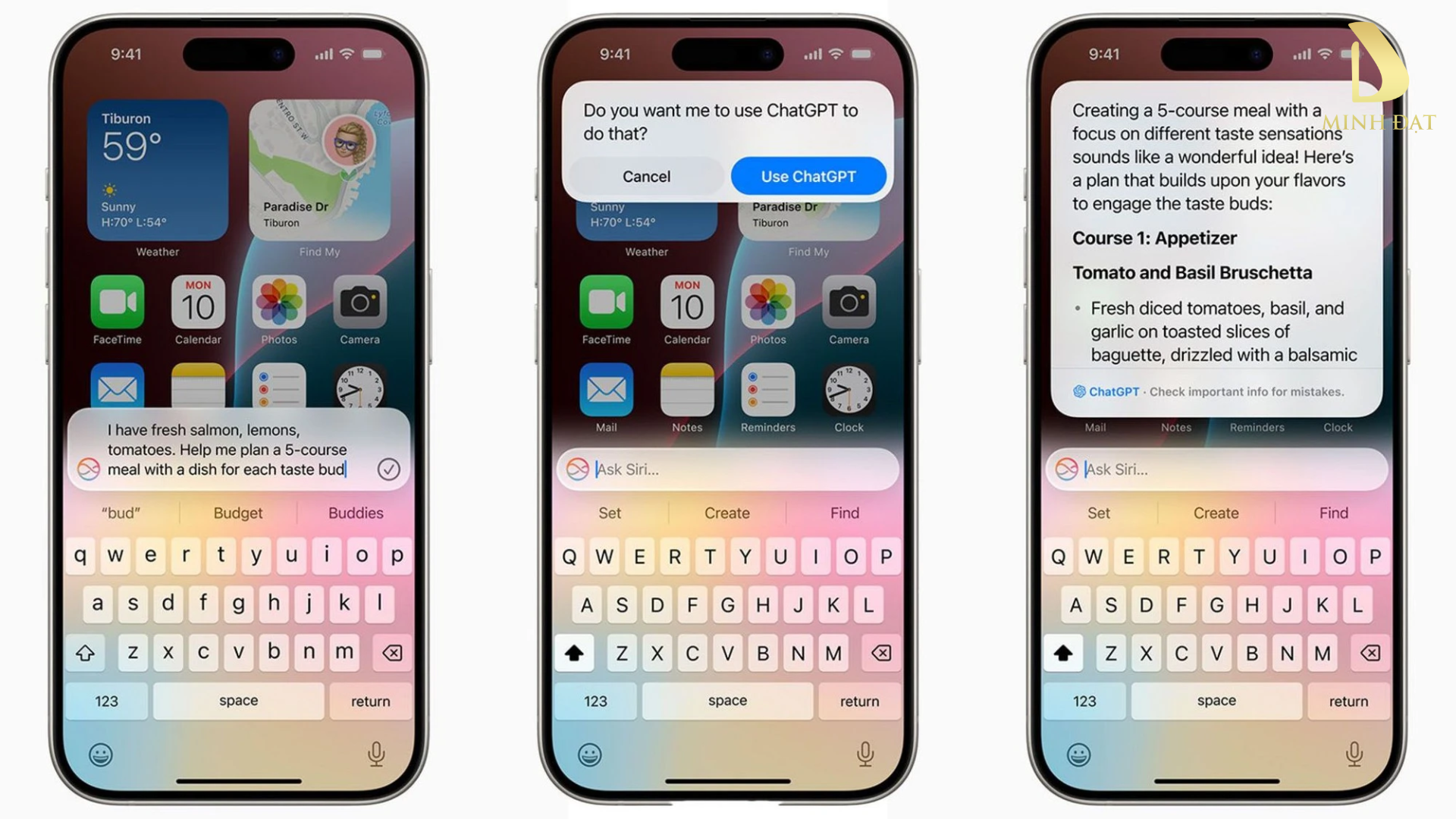Viewport: 1456px width, 819px height.
Task: Toggle the emoji keyboard
Action: coord(99,754)
